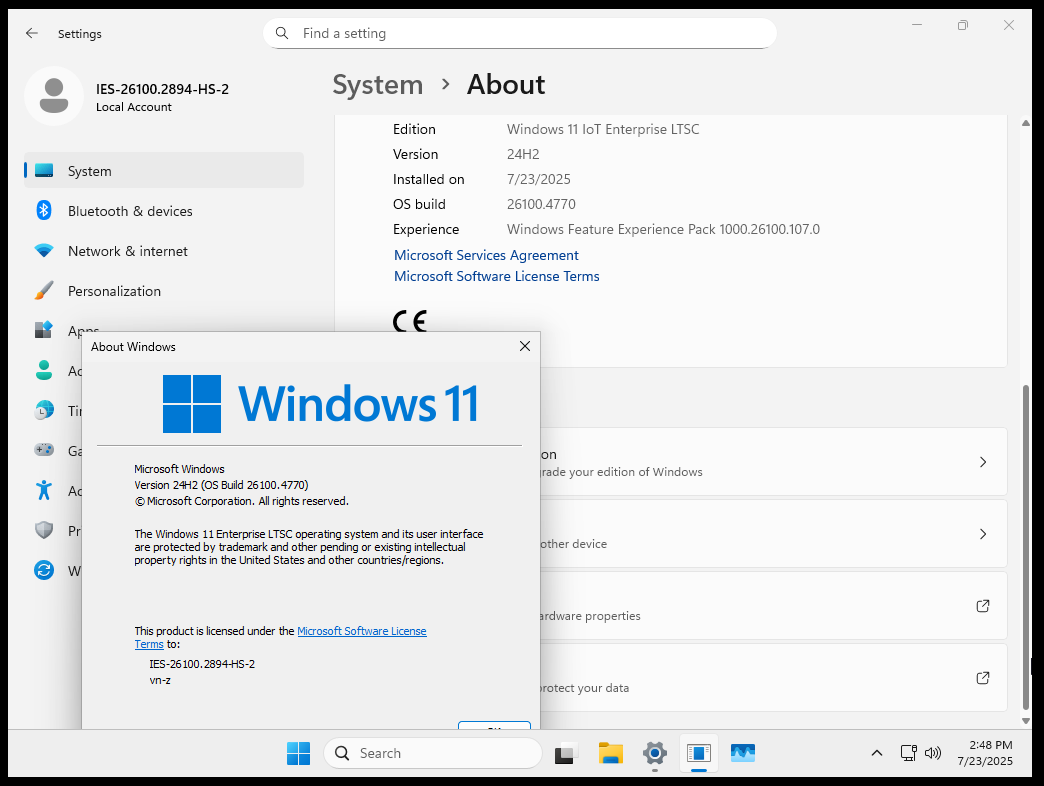
Task: Open Task View on the taskbar
Action: [565, 753]
